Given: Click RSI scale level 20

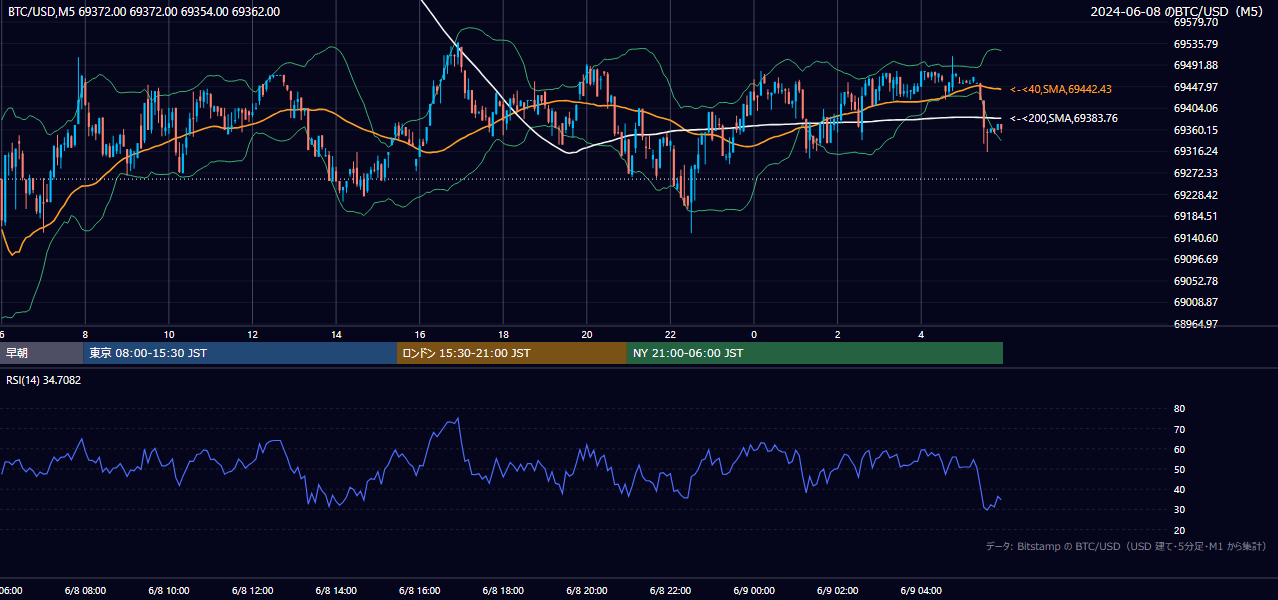Looking at the screenshot, I should (1180, 530).
